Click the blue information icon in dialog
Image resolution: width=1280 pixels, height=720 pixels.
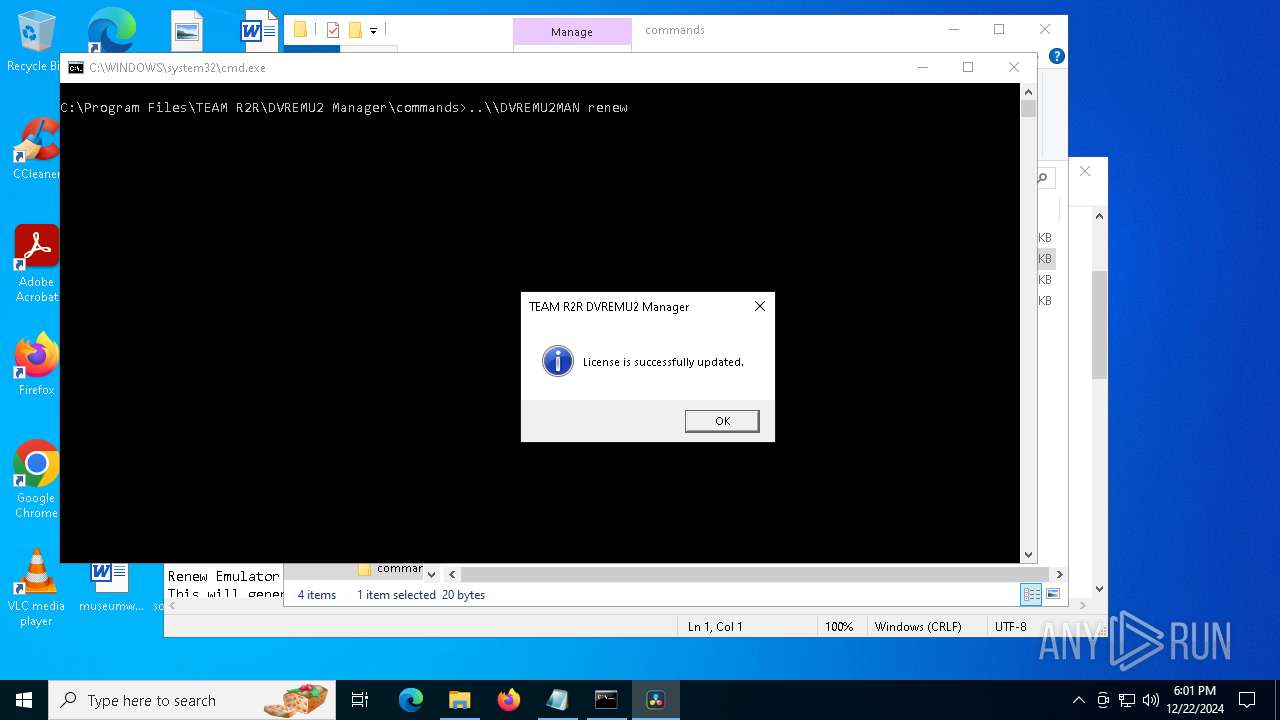click(557, 361)
